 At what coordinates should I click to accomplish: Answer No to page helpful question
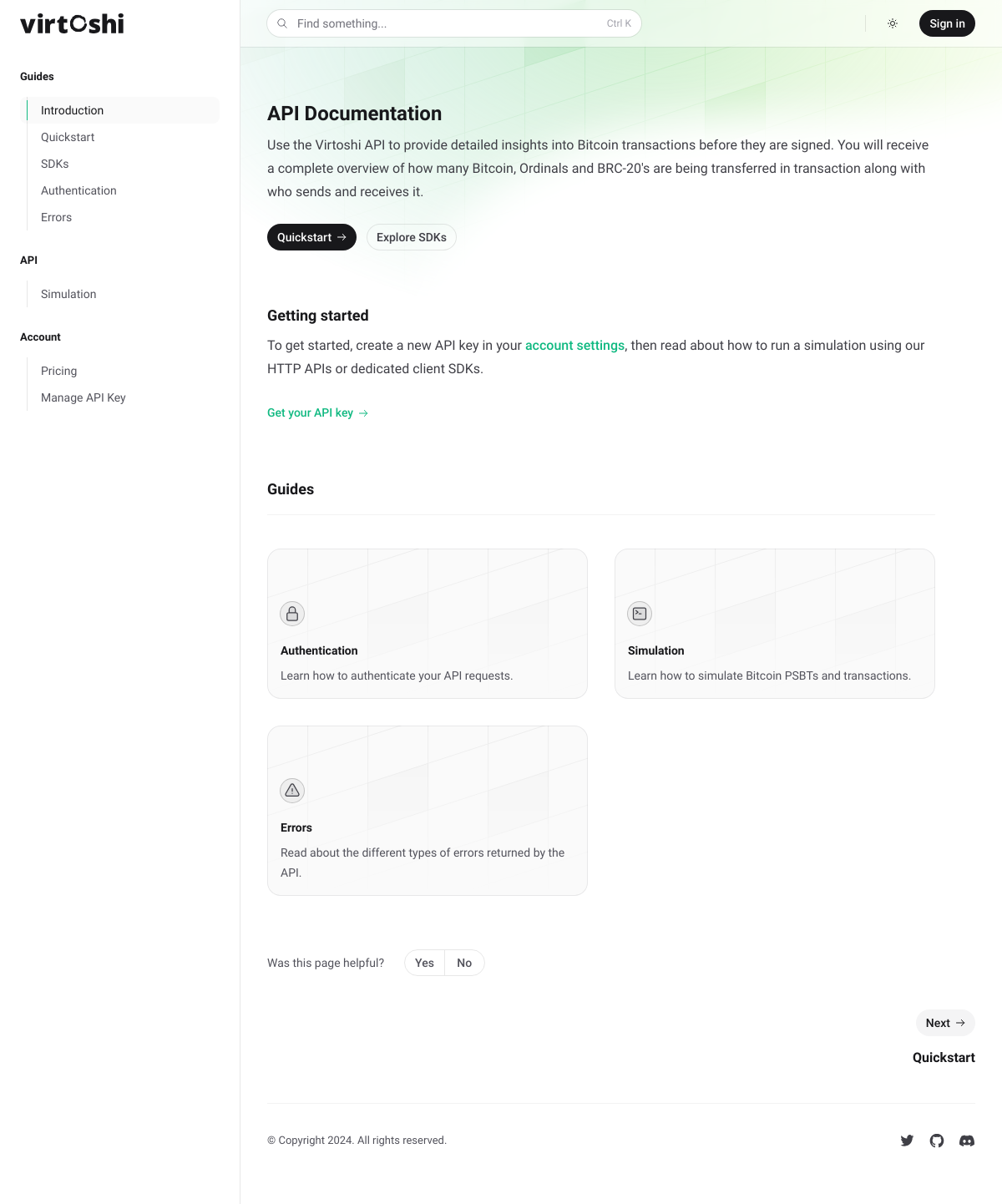pos(464,963)
